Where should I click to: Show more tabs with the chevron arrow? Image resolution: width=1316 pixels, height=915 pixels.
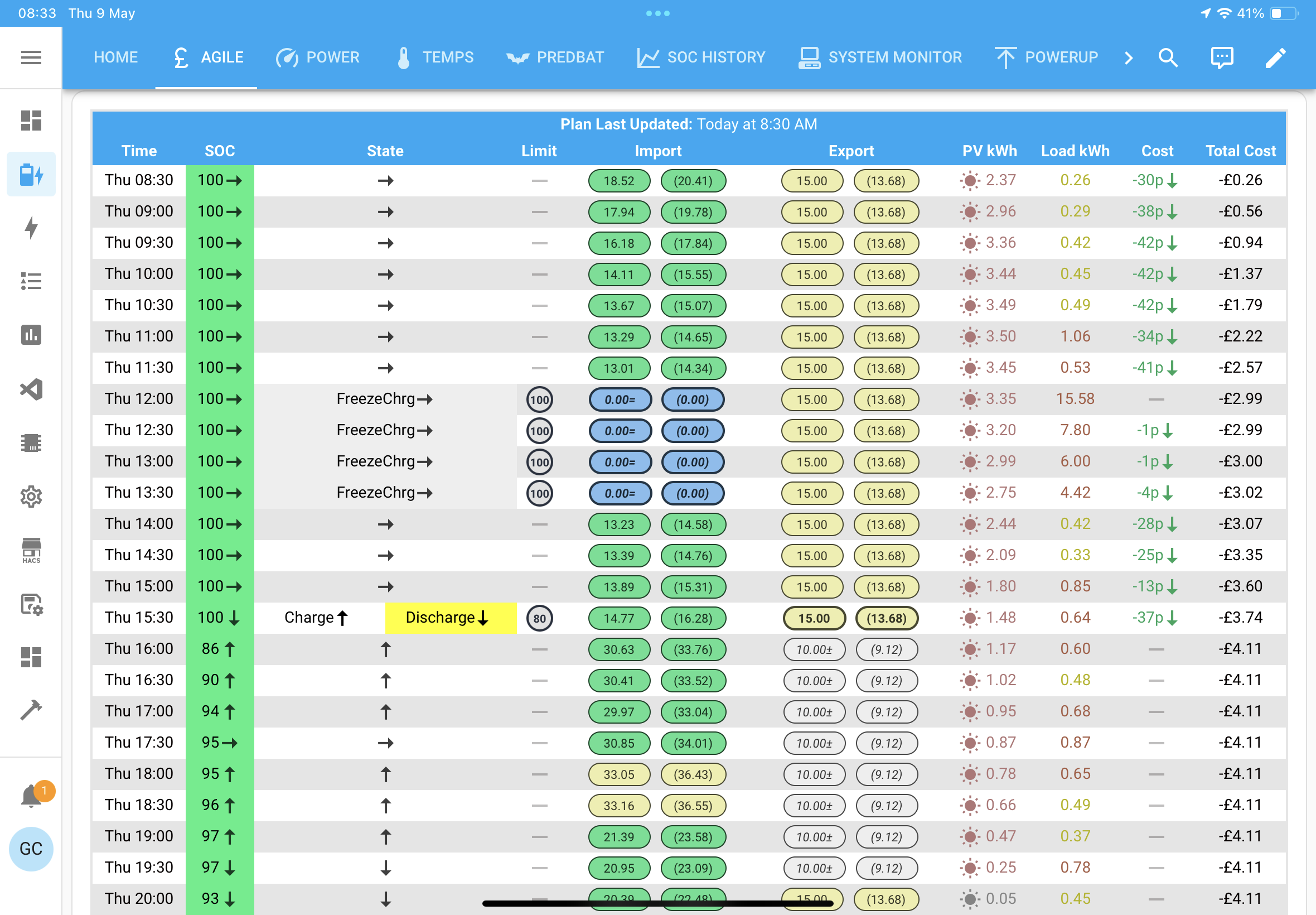coord(1129,57)
